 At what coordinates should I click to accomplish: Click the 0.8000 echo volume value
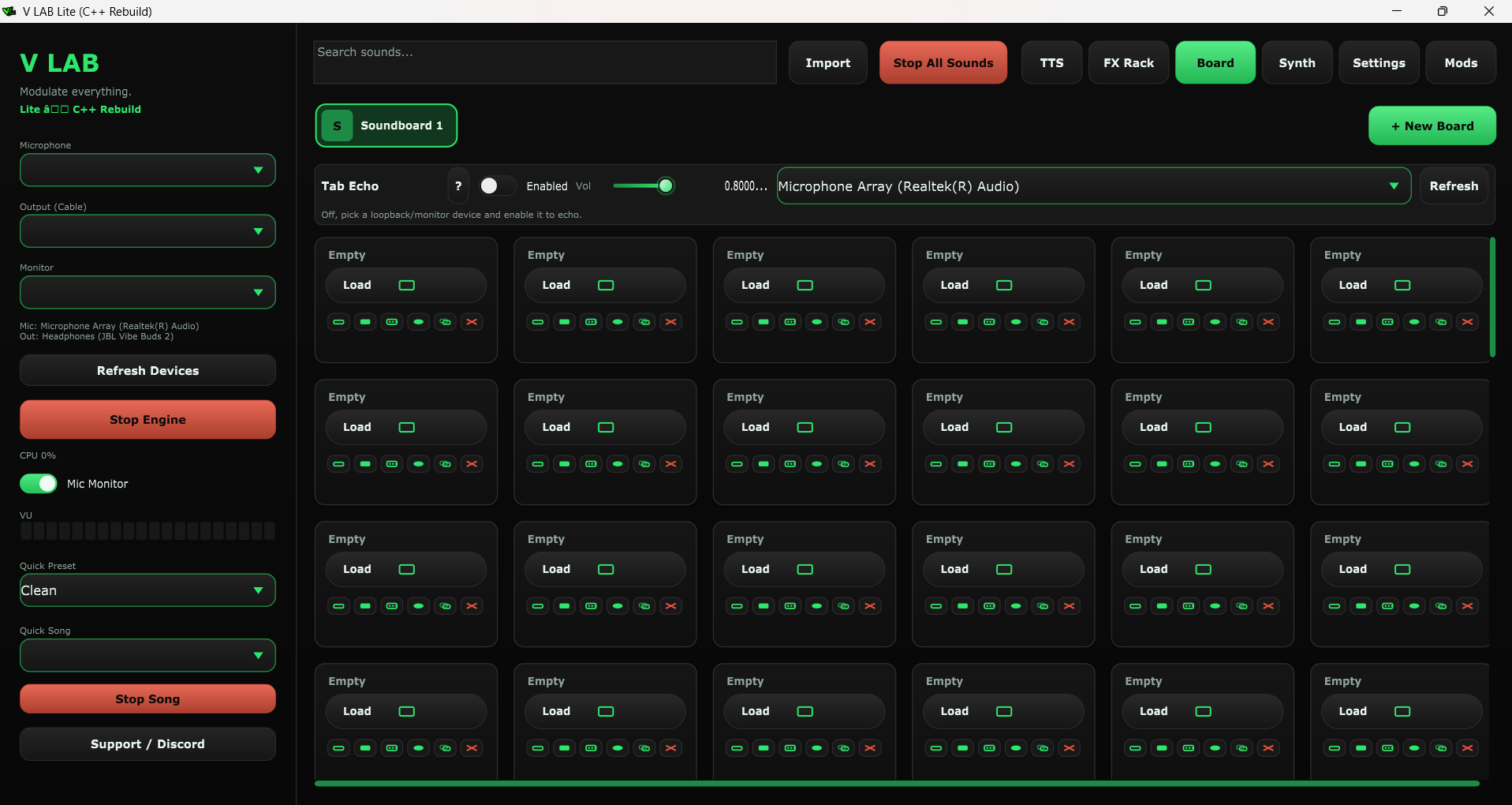click(745, 186)
